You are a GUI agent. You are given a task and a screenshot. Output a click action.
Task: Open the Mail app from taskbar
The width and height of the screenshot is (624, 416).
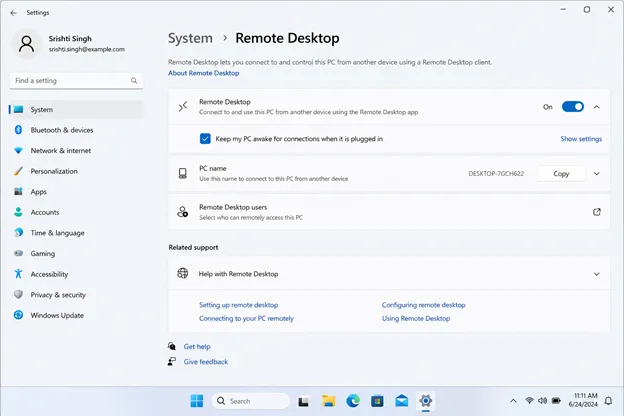402,401
